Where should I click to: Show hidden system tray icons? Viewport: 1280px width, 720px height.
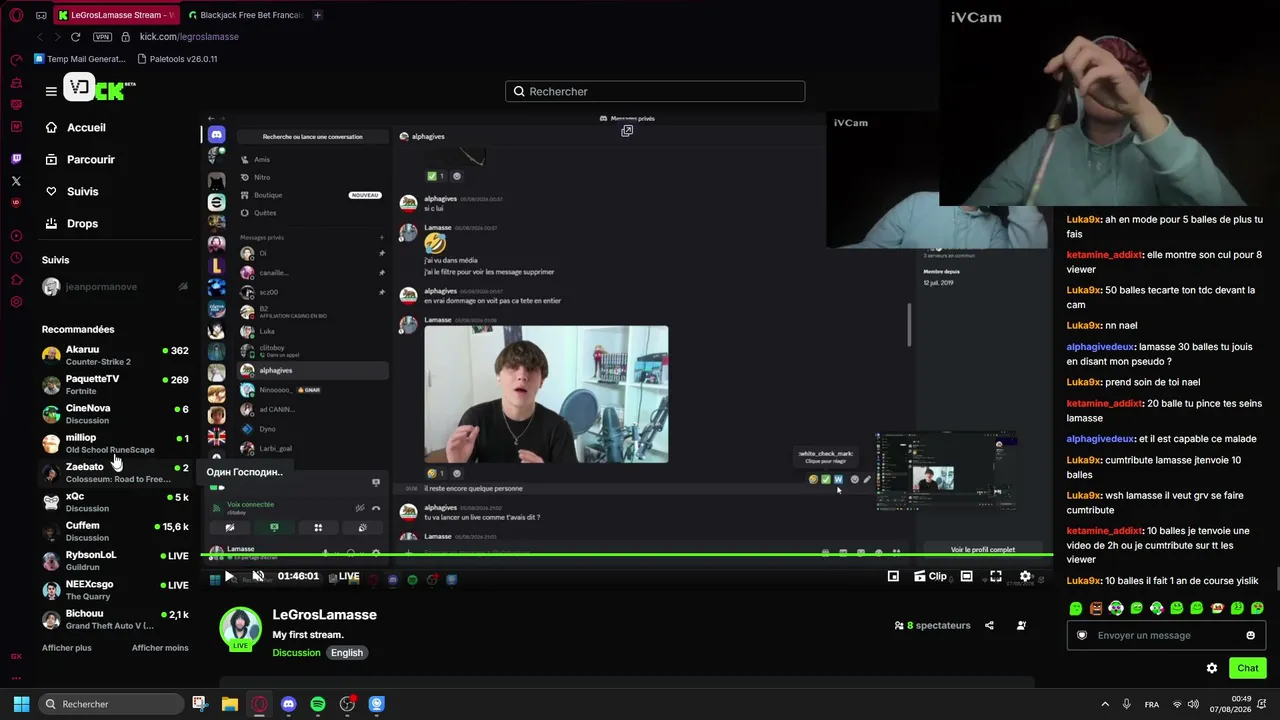click(x=1105, y=704)
